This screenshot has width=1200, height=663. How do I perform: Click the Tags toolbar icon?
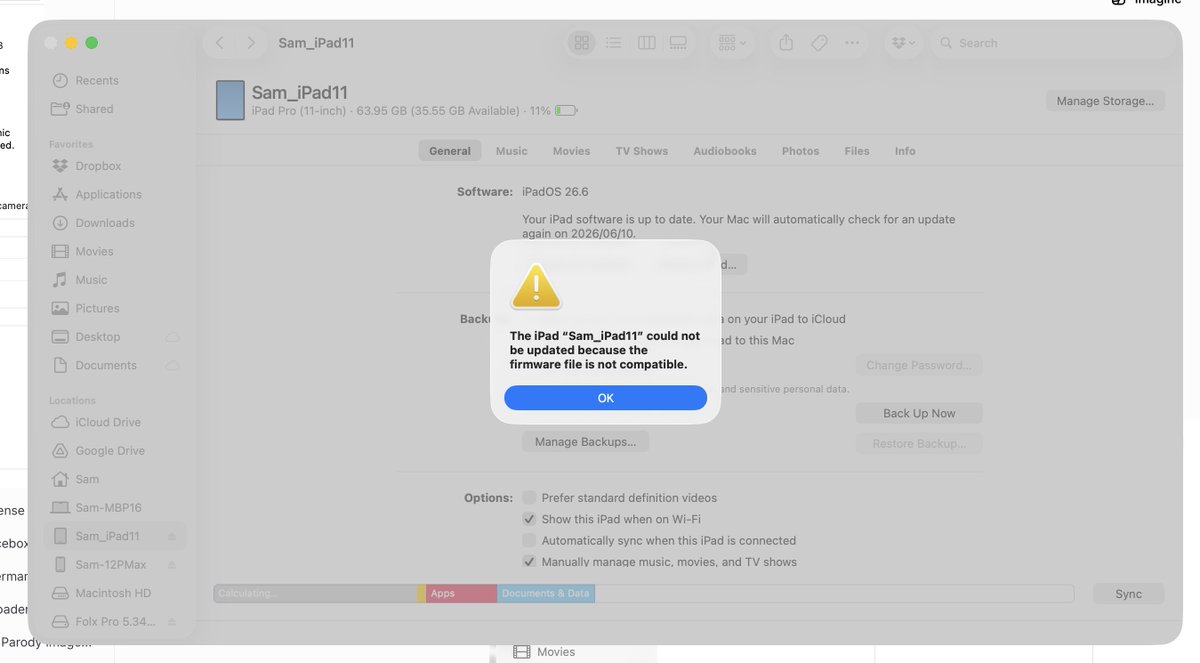[x=819, y=43]
